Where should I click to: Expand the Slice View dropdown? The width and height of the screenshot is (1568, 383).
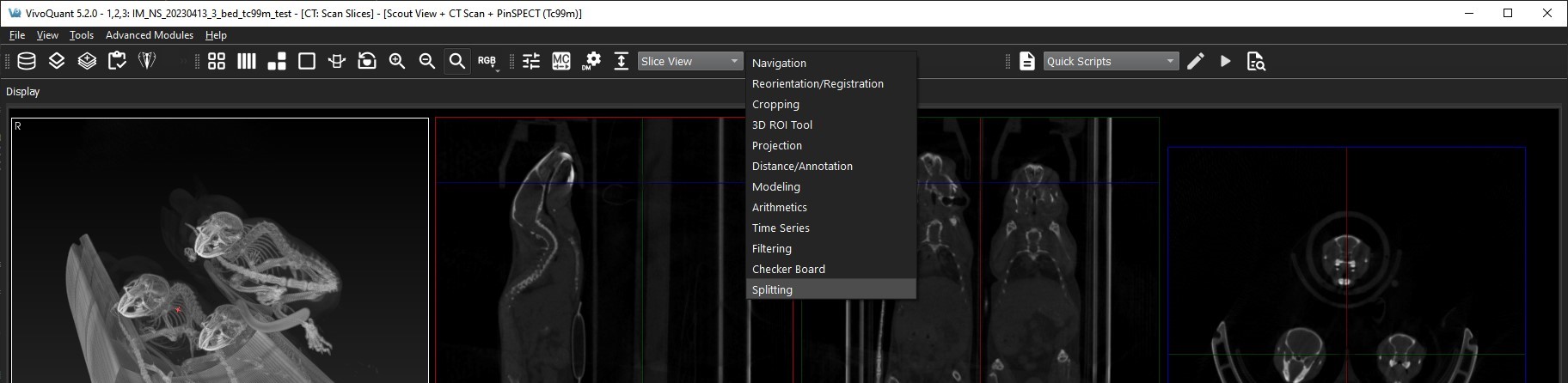[689, 61]
